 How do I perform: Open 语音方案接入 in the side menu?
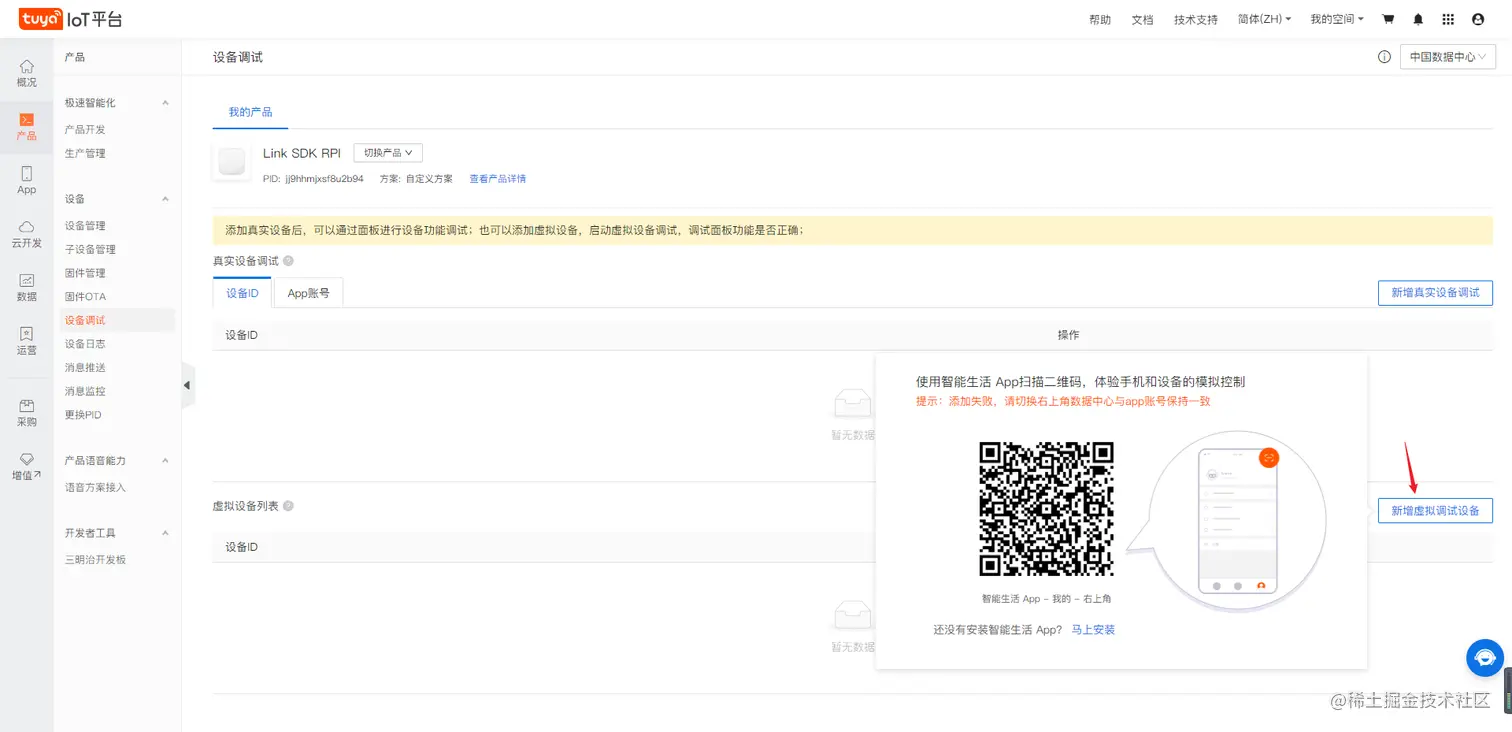click(x=95, y=488)
